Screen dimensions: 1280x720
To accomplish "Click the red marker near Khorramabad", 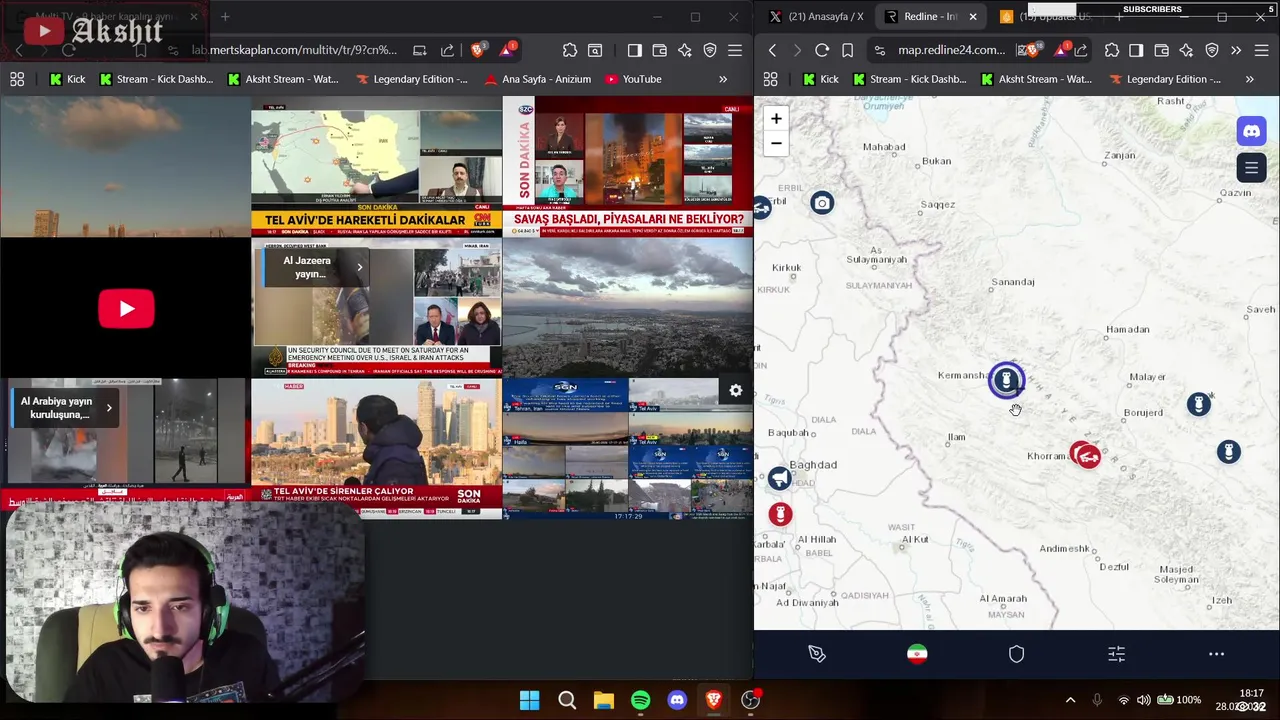I will click(1087, 456).
